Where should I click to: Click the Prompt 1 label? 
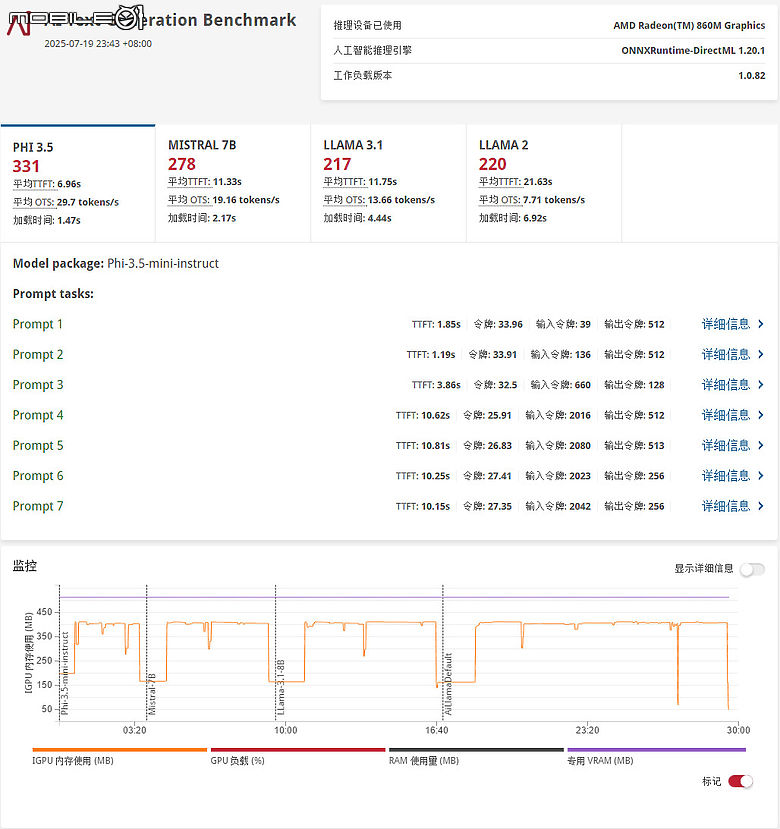[38, 324]
